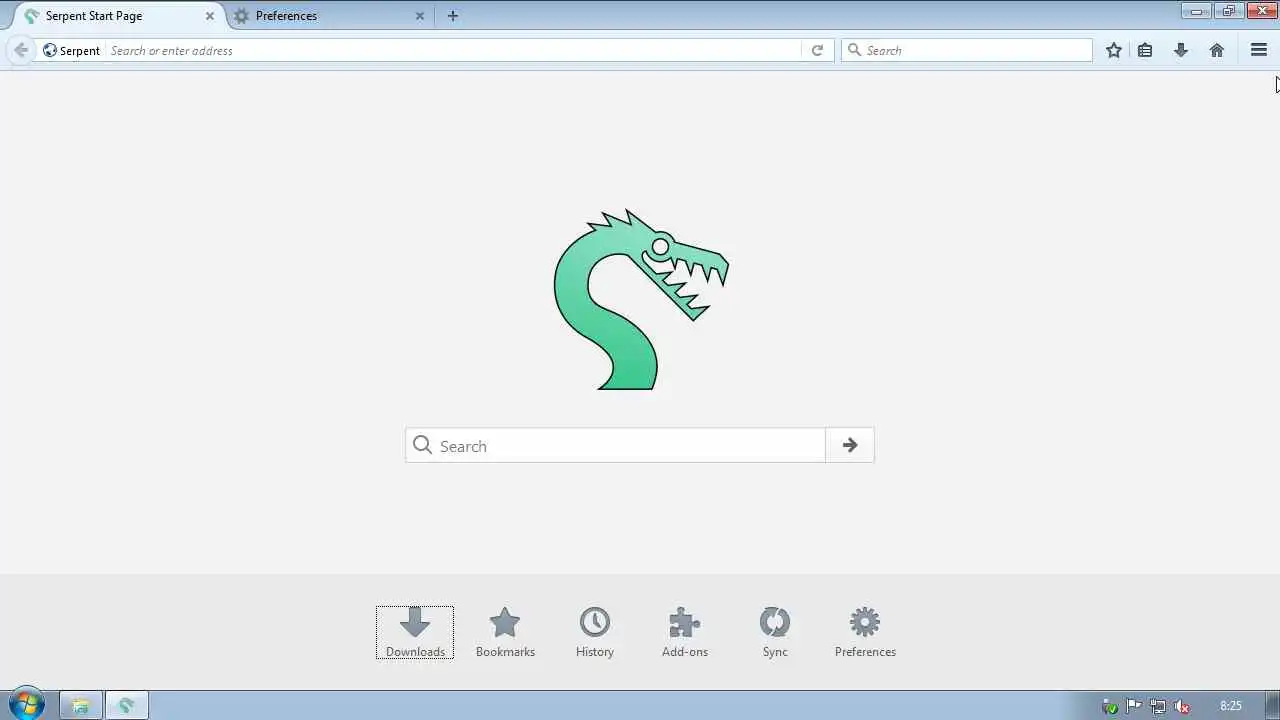
Task: Focus the address bar
Action: (x=453, y=50)
